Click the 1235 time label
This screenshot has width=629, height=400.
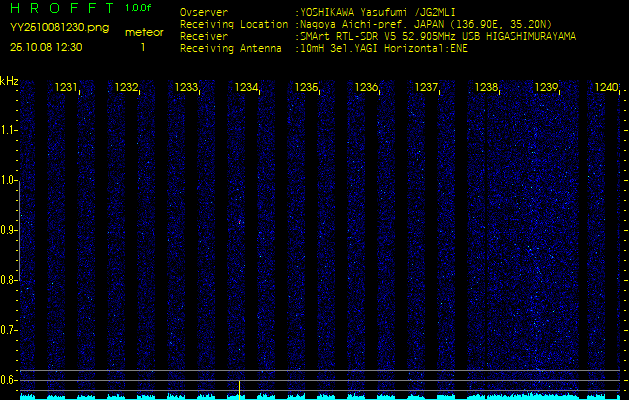[x=306, y=87]
